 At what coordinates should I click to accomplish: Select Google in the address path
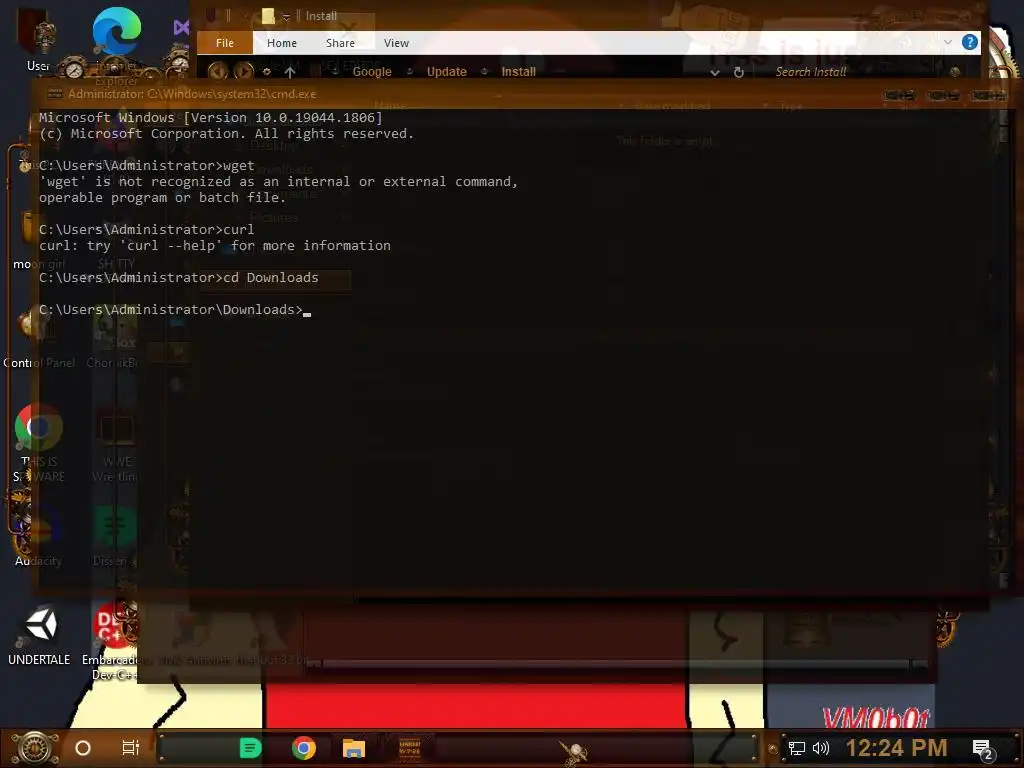(372, 72)
